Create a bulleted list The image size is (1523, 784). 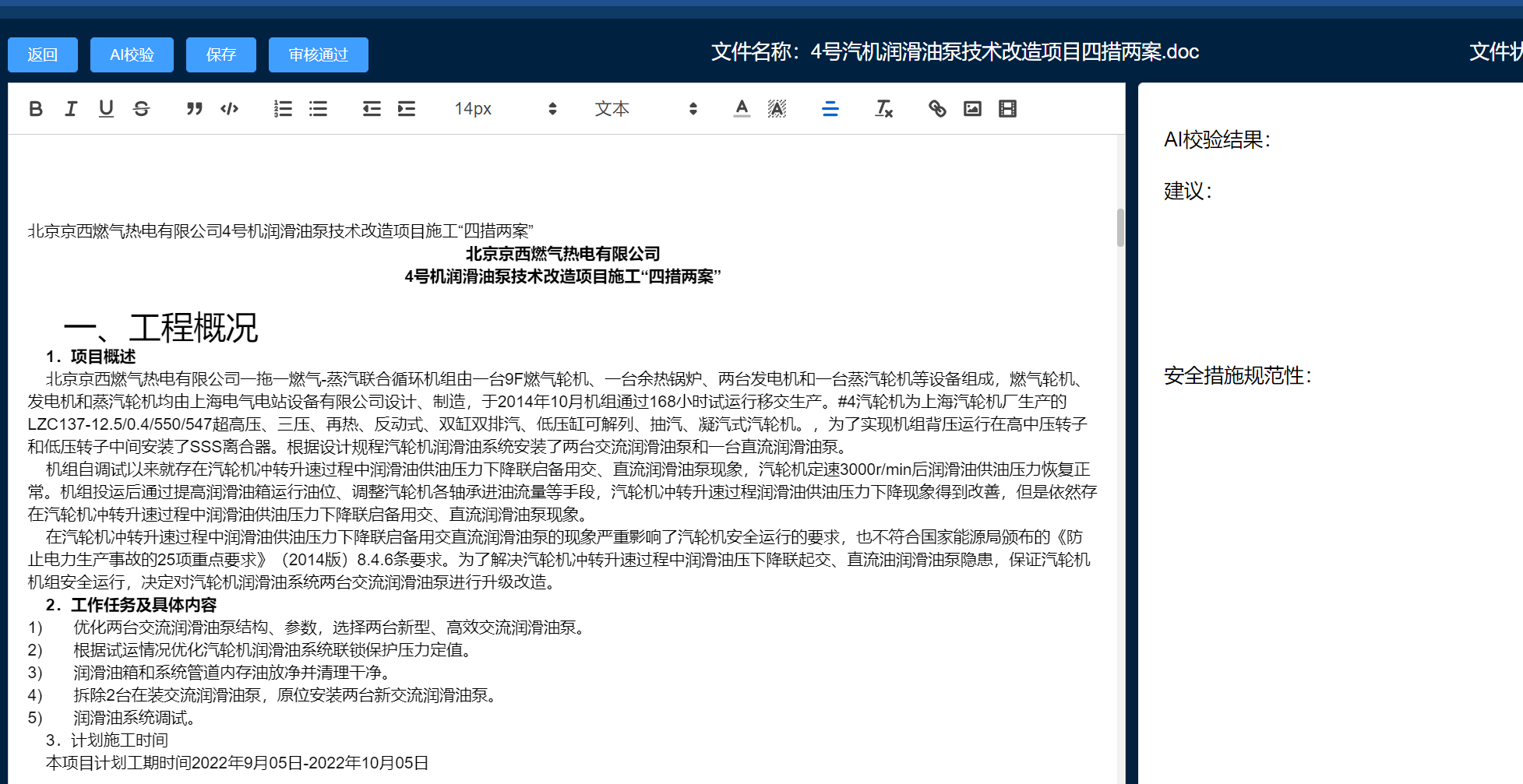318,109
